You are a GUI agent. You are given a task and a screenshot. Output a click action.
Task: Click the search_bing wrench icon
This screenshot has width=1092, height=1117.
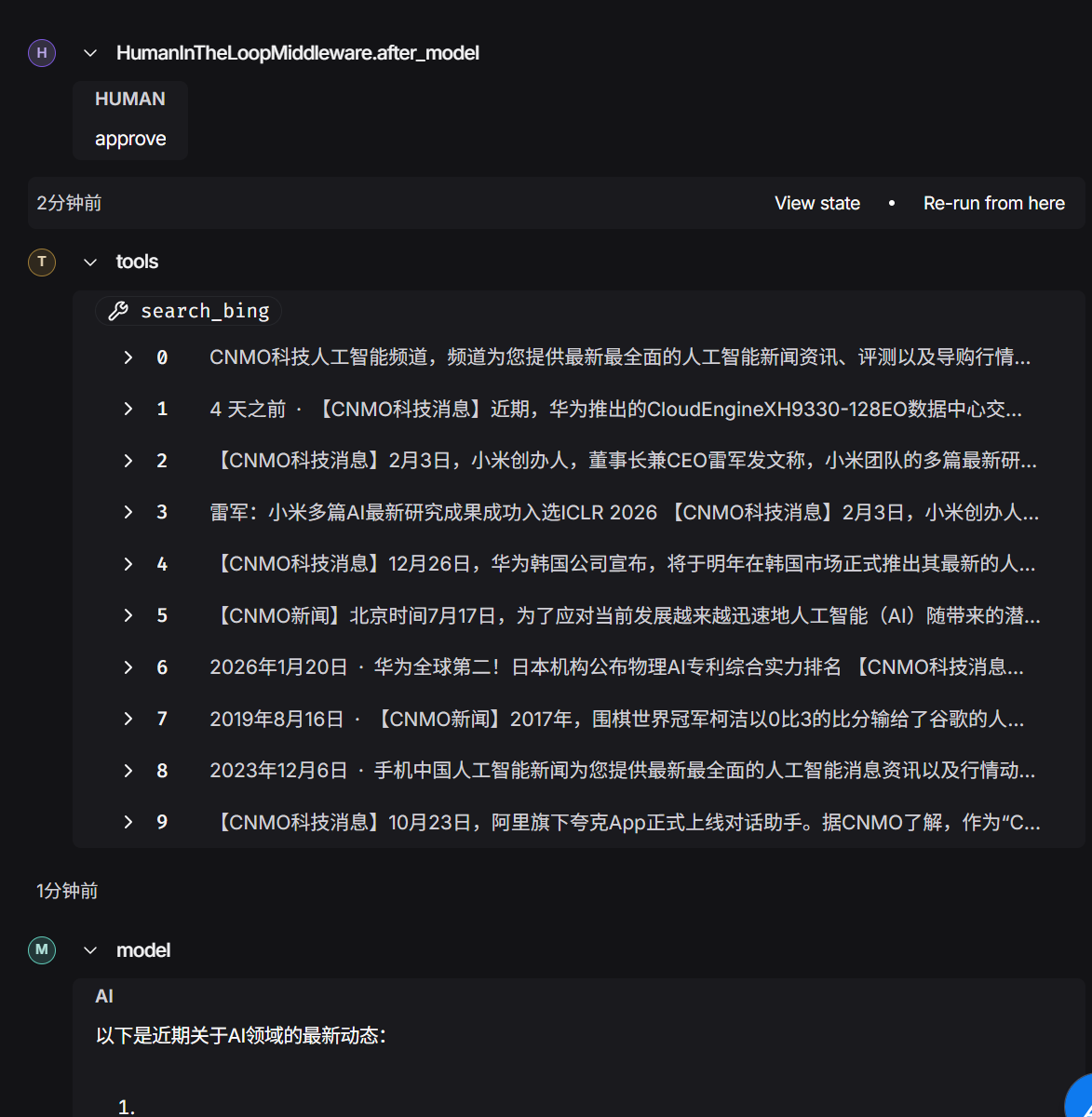click(117, 311)
